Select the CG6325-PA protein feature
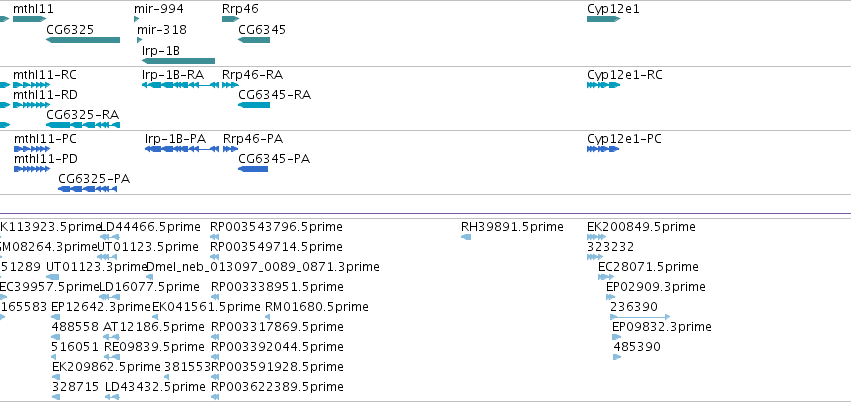Image resolution: width=851 pixels, height=402 pixels. click(x=87, y=189)
